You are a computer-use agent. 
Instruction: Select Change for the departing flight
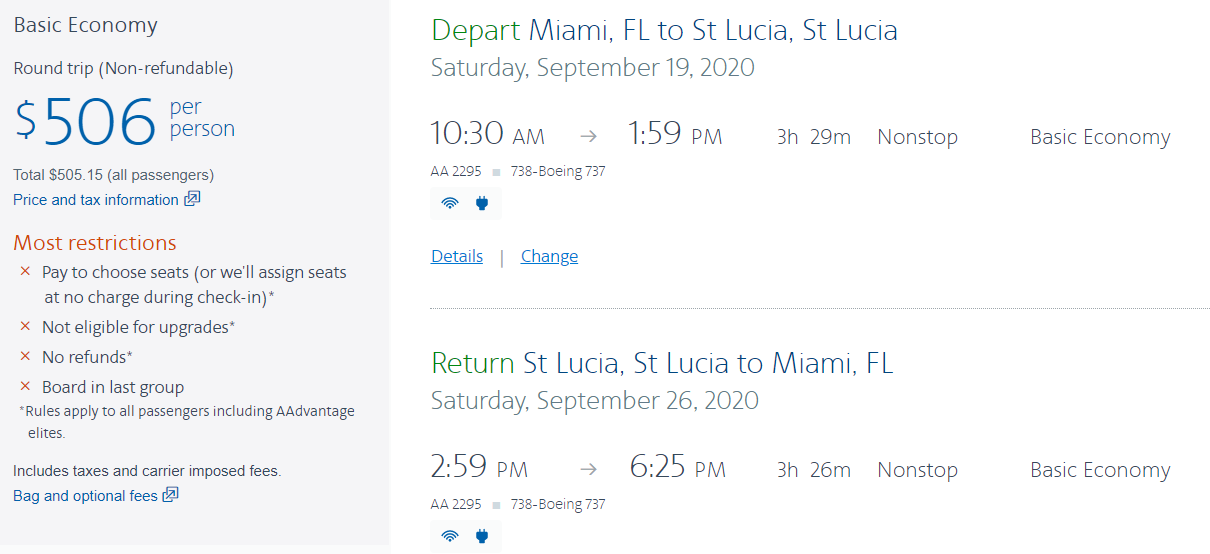(549, 256)
